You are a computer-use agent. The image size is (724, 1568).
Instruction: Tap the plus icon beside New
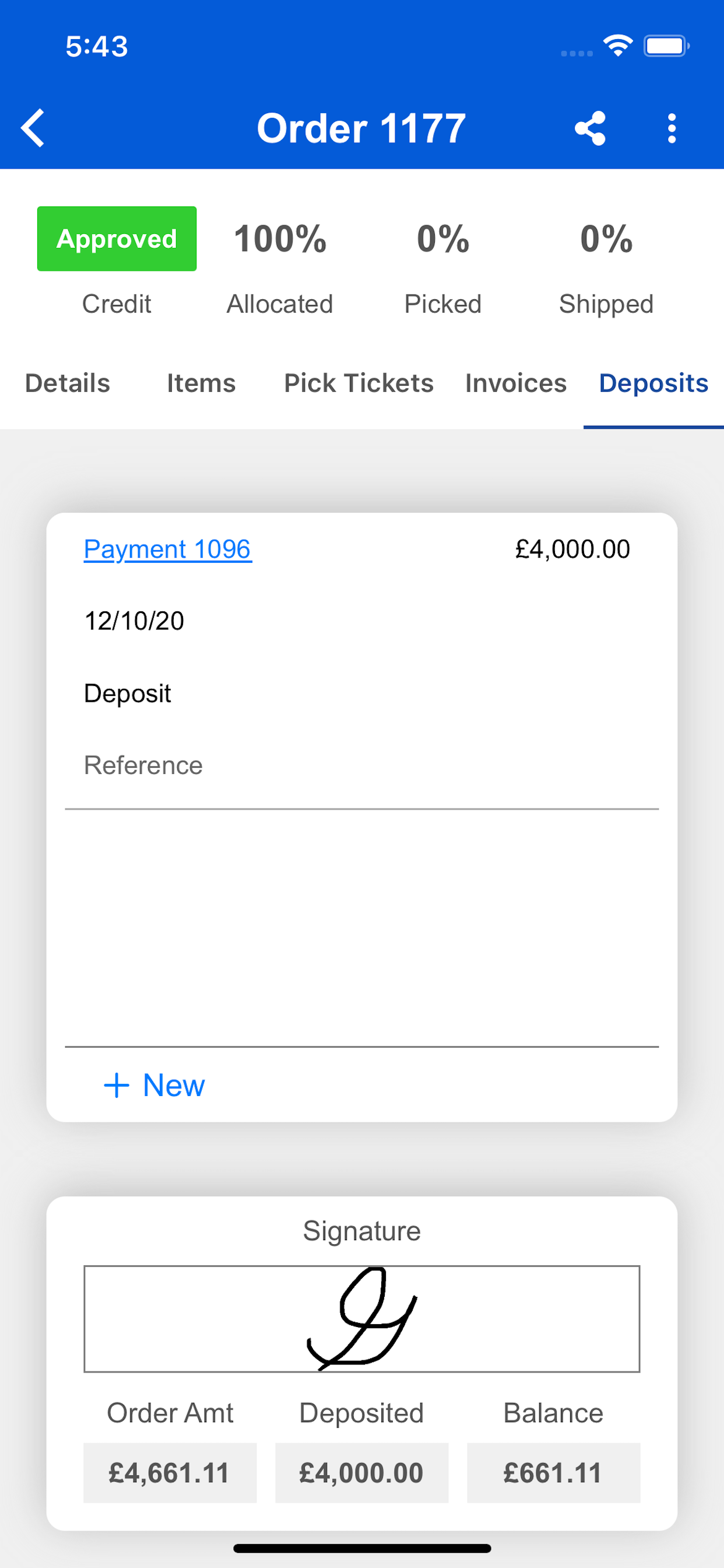click(x=117, y=1086)
